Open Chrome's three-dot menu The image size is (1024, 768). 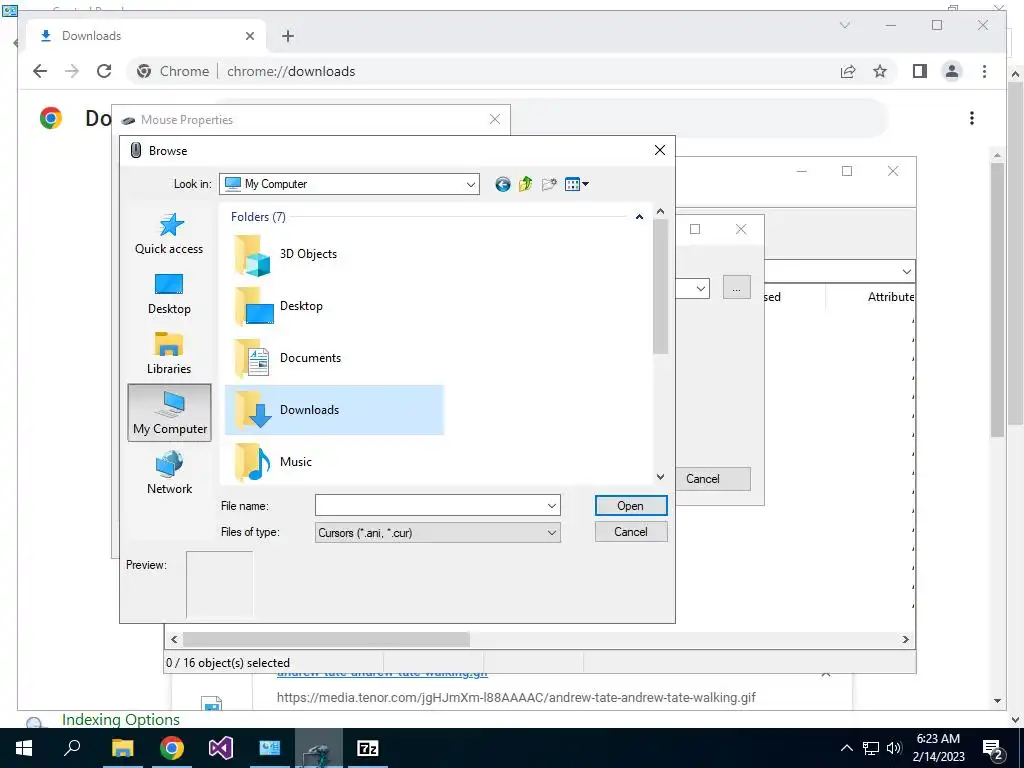tap(984, 71)
